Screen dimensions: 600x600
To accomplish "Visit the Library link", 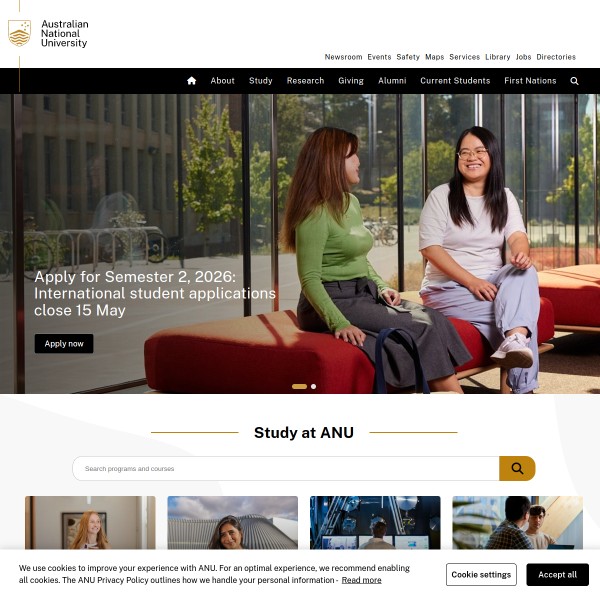I will [x=497, y=57].
